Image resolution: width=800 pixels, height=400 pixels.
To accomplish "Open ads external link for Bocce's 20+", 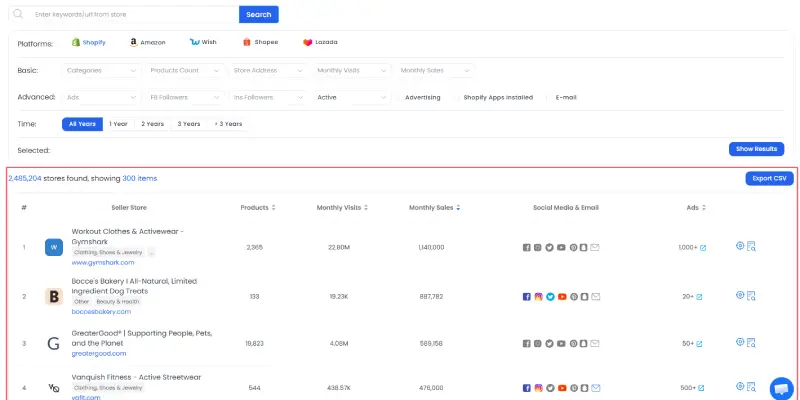I will coord(699,297).
